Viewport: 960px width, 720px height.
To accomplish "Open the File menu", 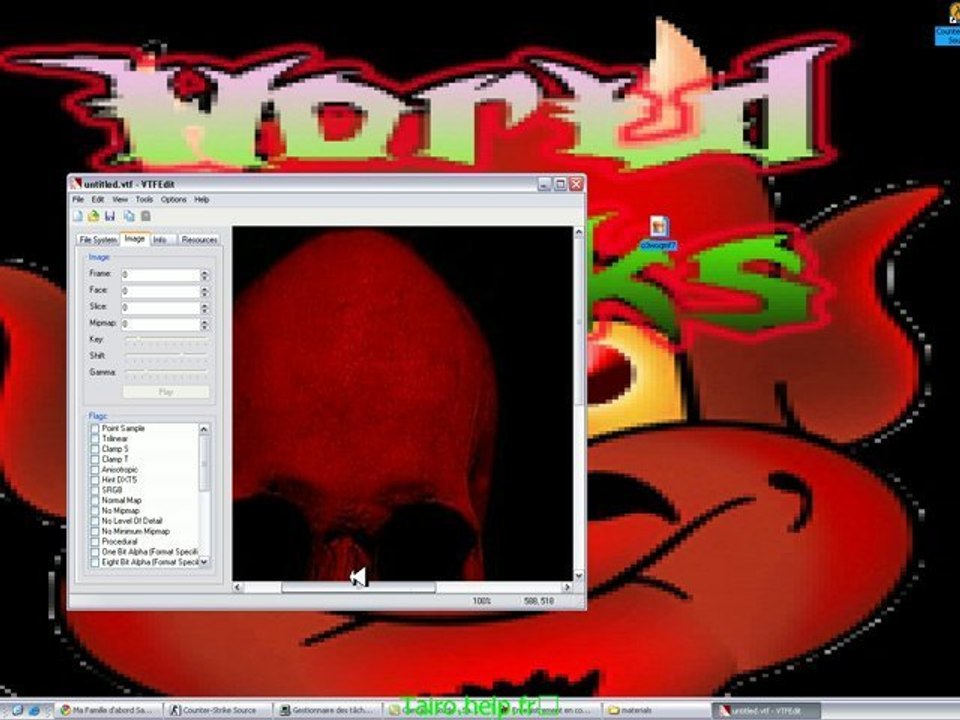I will coord(78,200).
